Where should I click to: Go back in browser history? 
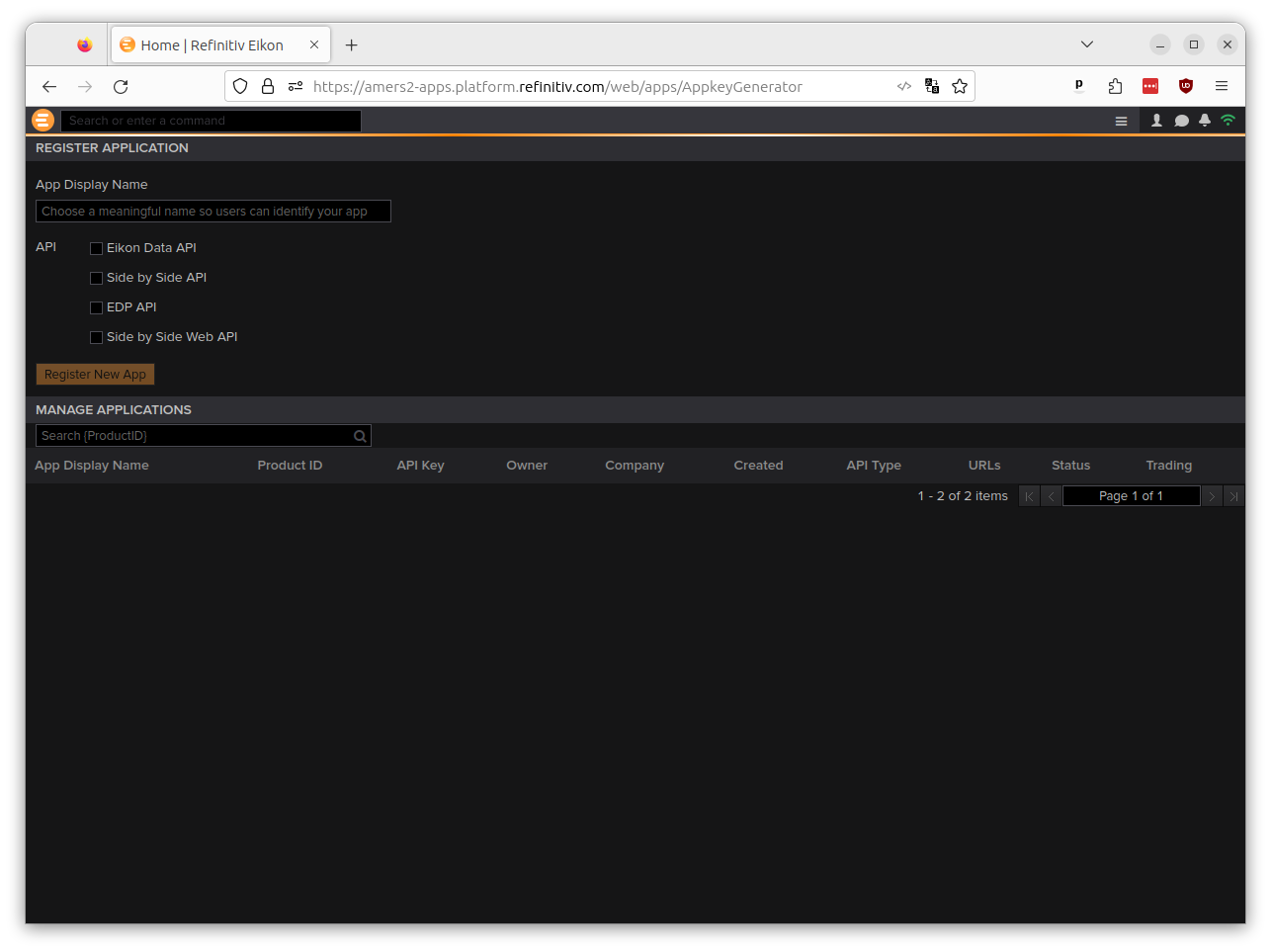point(49,87)
